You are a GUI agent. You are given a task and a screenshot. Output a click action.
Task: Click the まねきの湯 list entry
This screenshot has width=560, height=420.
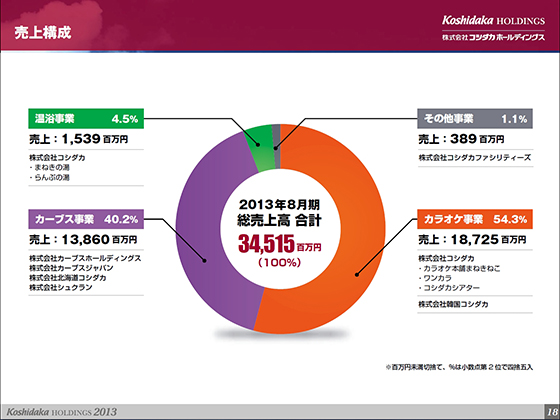click(50, 168)
